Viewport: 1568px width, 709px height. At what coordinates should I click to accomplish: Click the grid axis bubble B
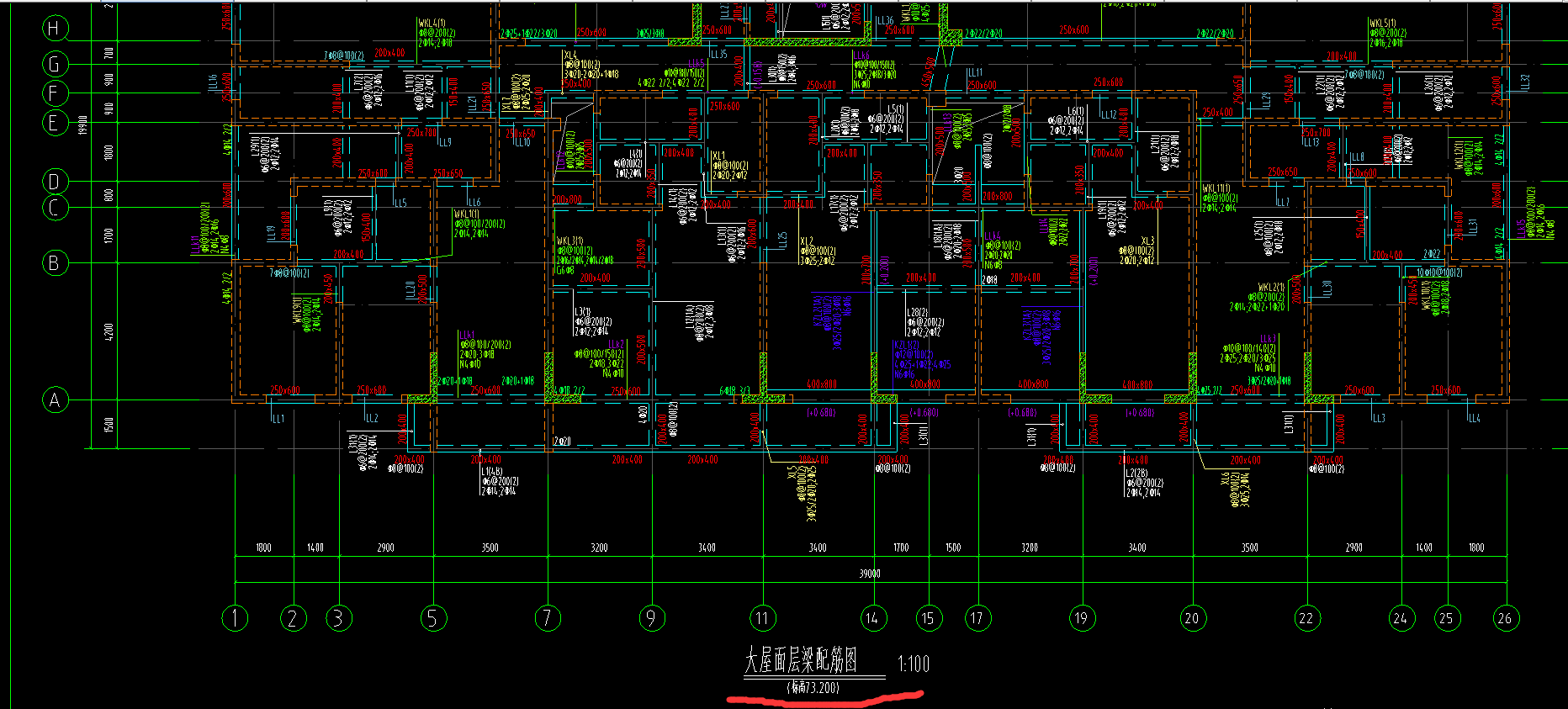[55, 262]
